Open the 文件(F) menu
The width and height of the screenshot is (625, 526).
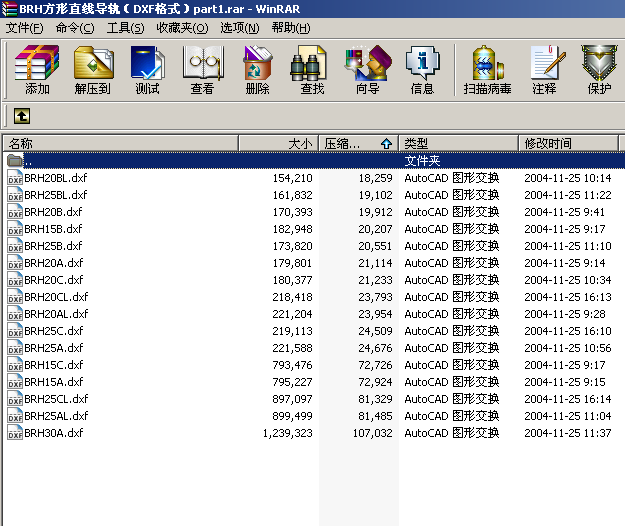pyautogui.click(x=25, y=28)
